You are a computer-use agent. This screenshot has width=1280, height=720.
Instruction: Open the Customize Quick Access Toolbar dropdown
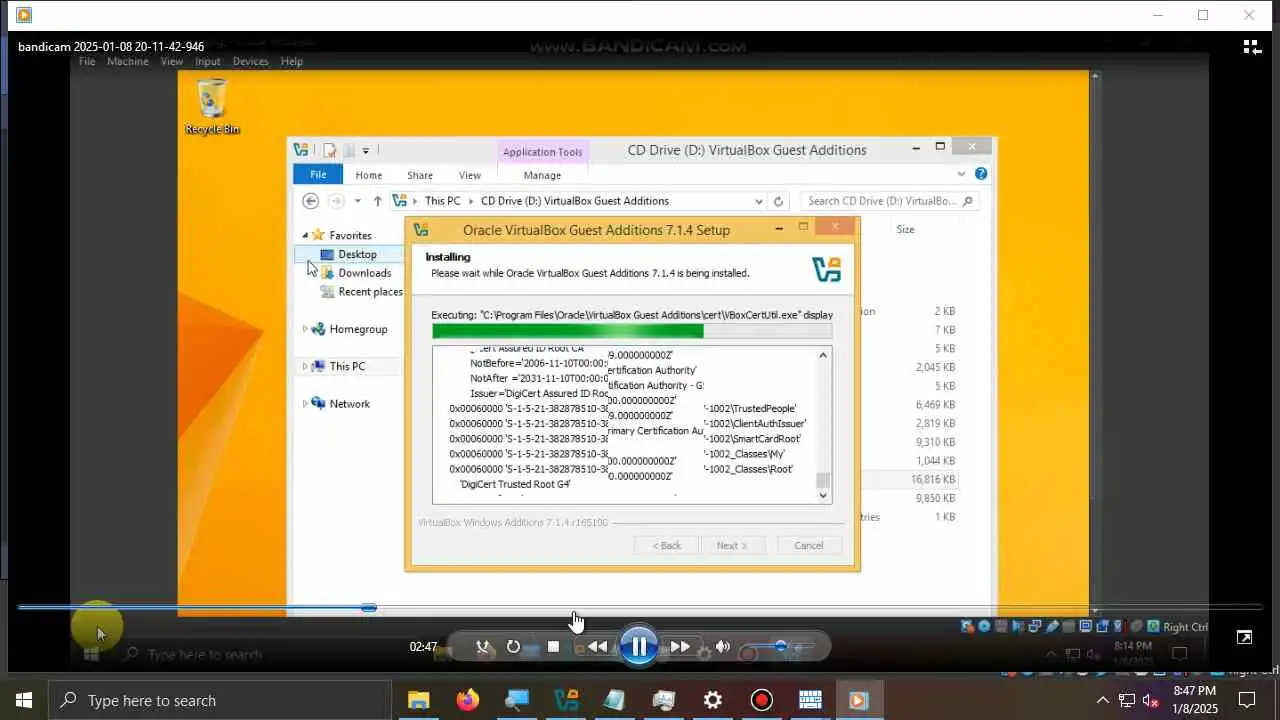[x=366, y=151]
